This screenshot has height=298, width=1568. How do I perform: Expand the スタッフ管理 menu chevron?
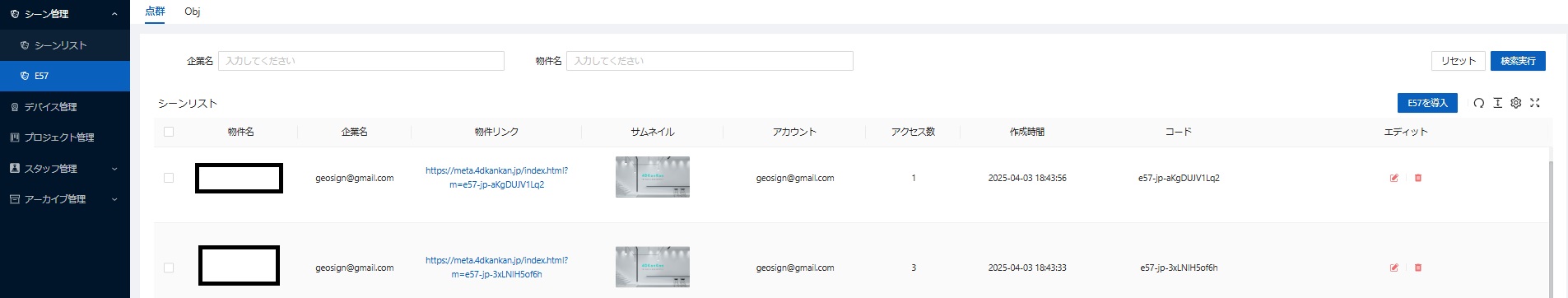point(114,169)
